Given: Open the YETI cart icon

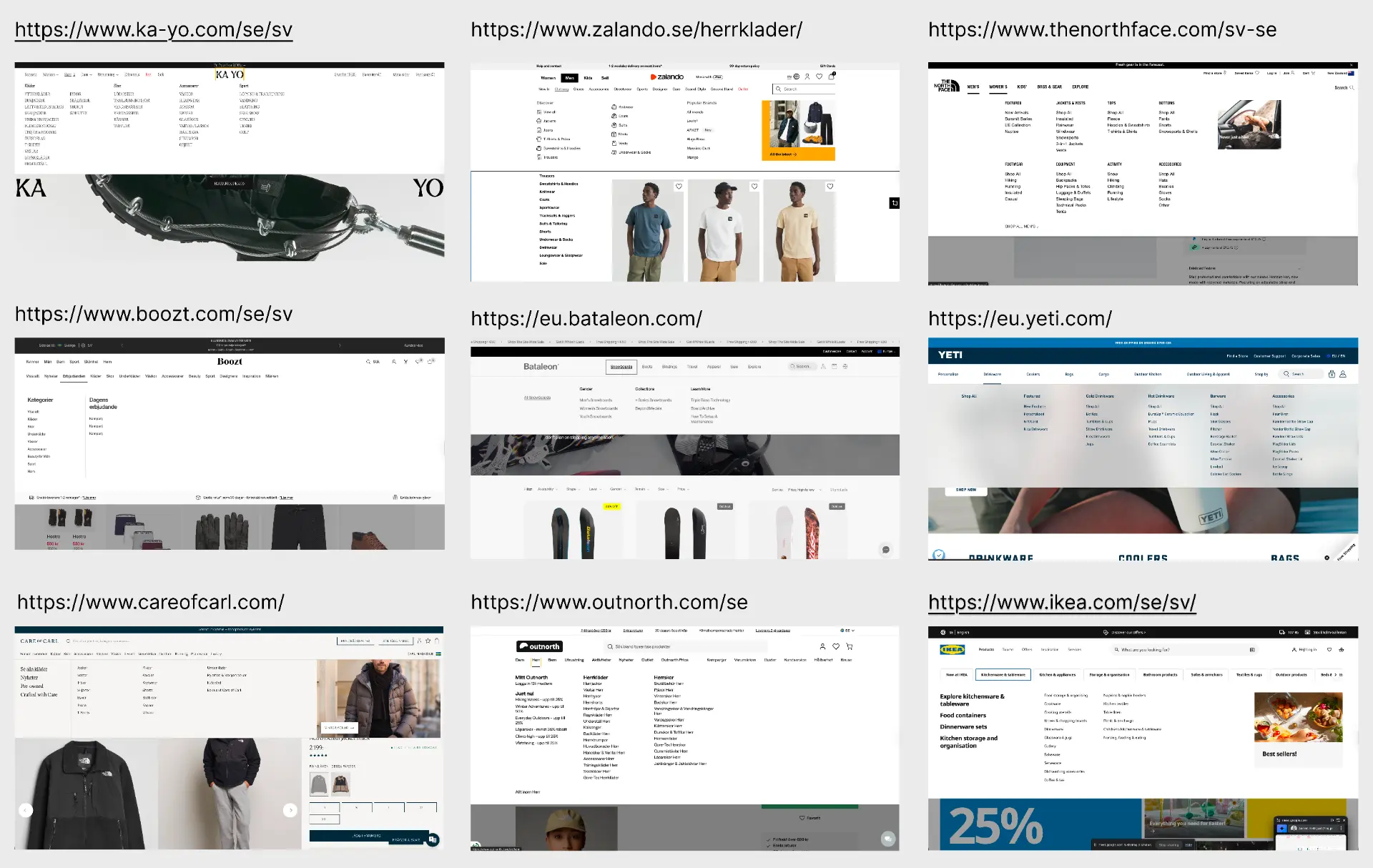Looking at the screenshot, I should tap(1332, 374).
